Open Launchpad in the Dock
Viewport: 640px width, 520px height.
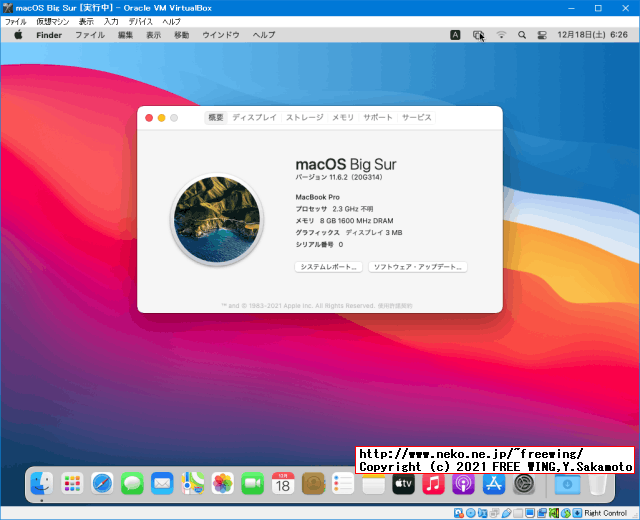coord(72,484)
